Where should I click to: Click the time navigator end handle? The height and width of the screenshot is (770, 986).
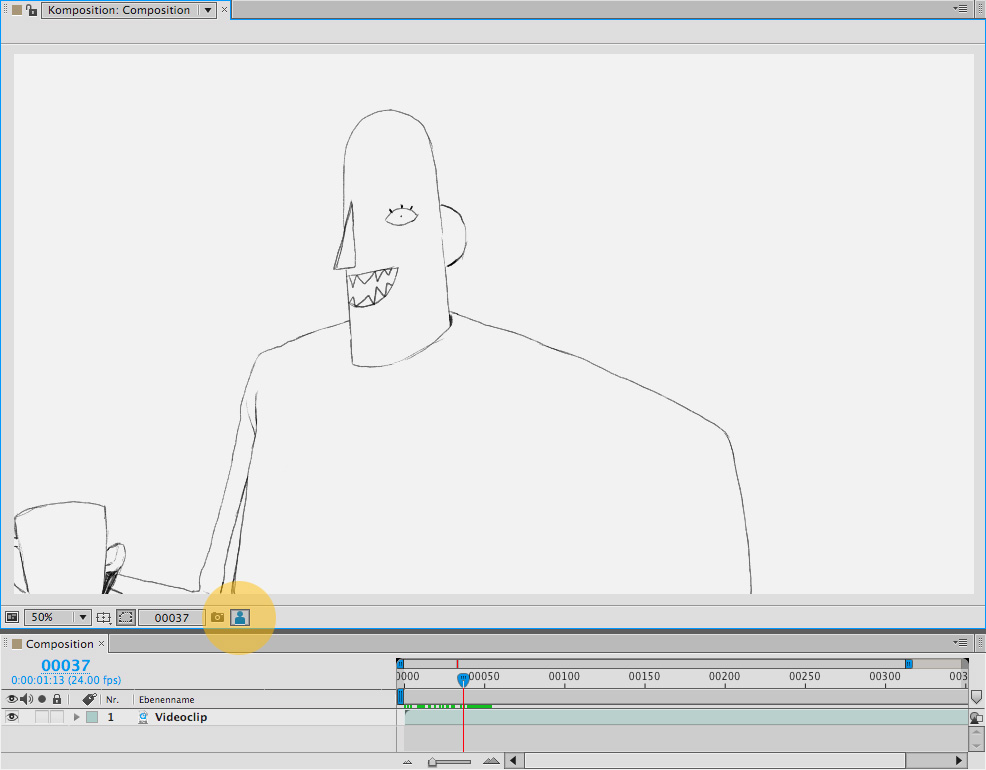pyautogui.click(x=909, y=664)
